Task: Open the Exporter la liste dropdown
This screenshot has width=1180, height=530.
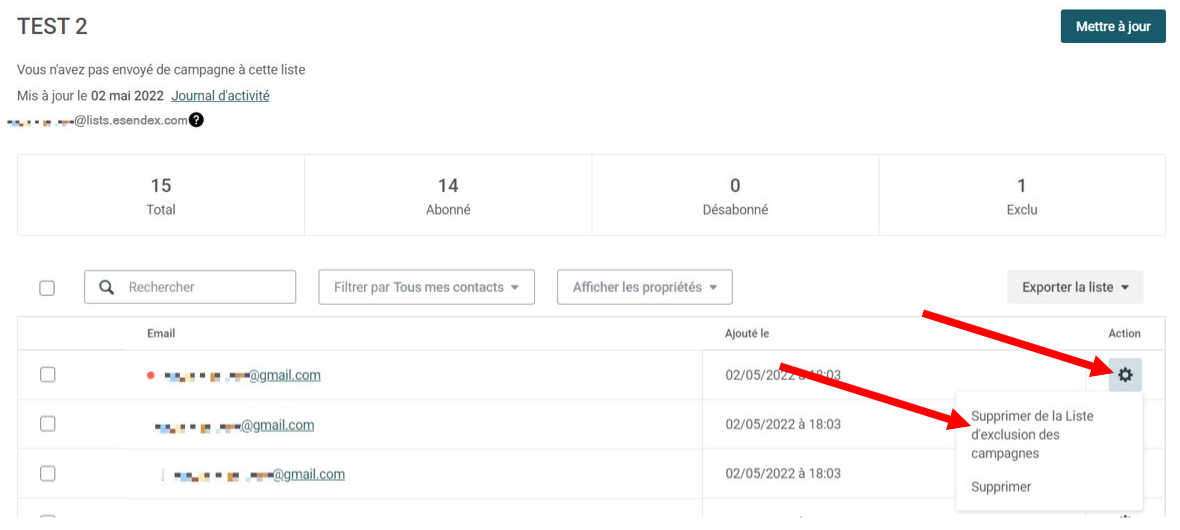Action: click(x=1075, y=287)
